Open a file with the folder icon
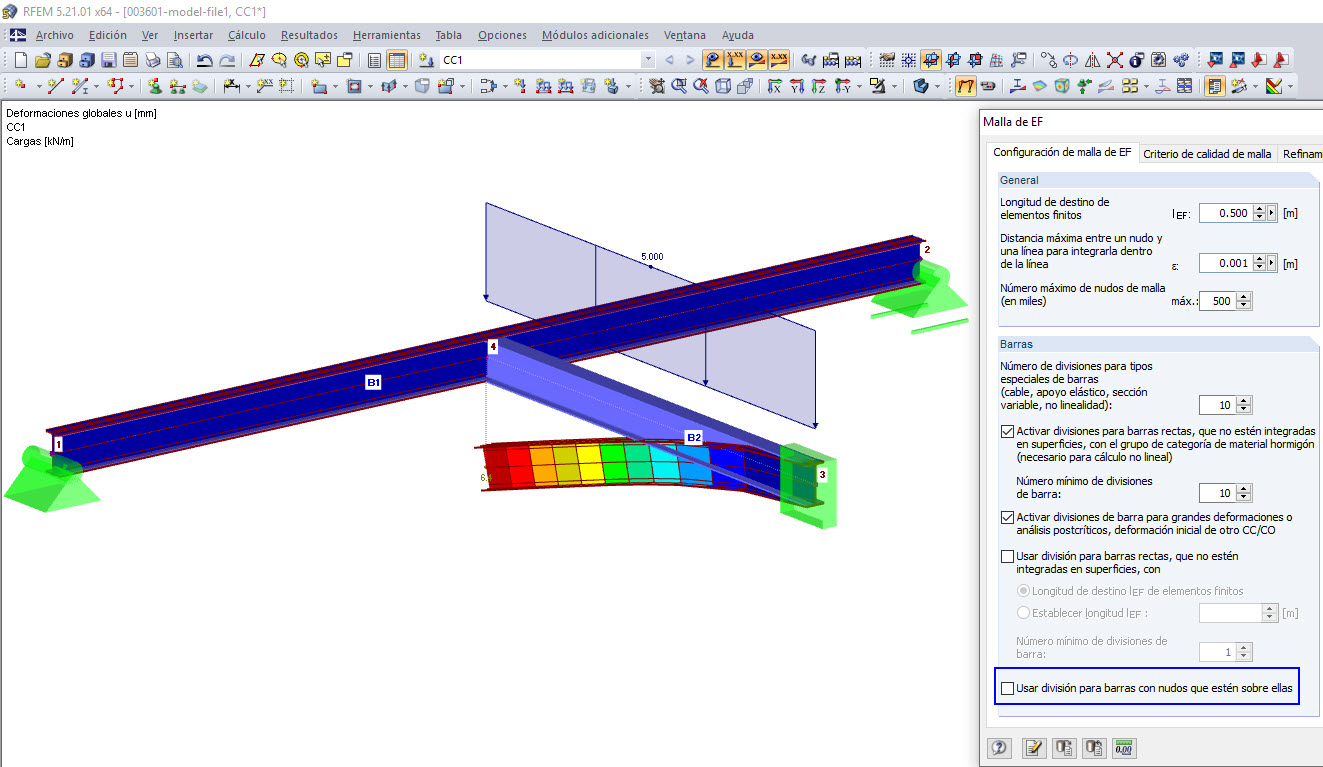The image size is (1323, 767). click(42, 60)
